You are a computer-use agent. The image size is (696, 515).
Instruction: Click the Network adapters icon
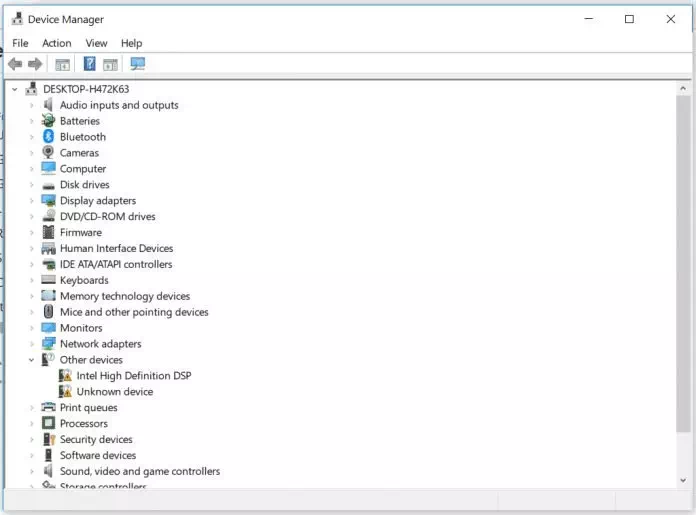[x=48, y=344]
